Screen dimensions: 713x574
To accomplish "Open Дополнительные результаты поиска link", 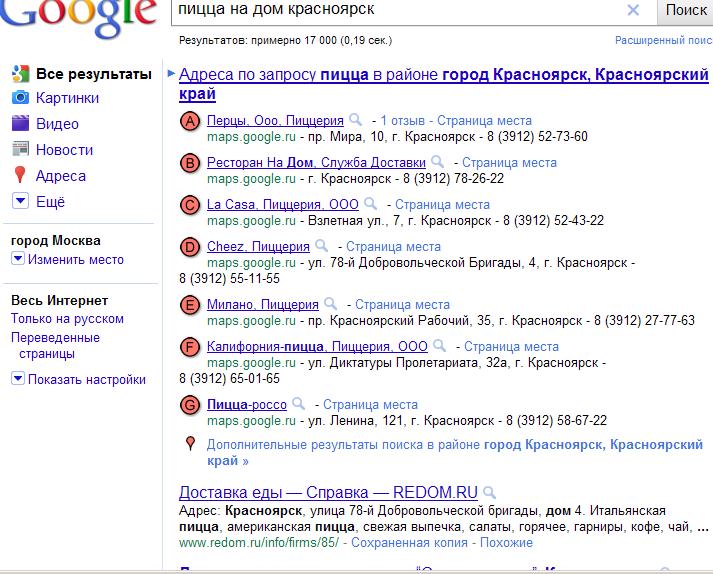I will click(455, 453).
